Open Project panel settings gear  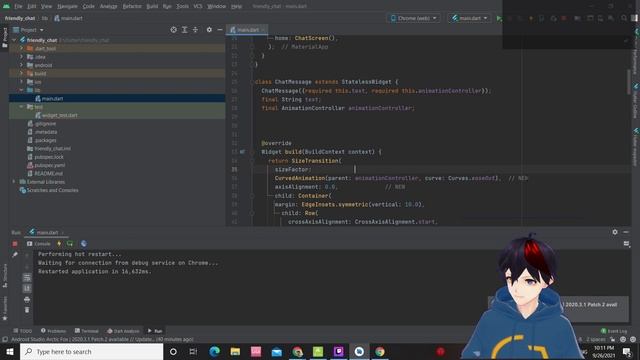tap(209, 30)
